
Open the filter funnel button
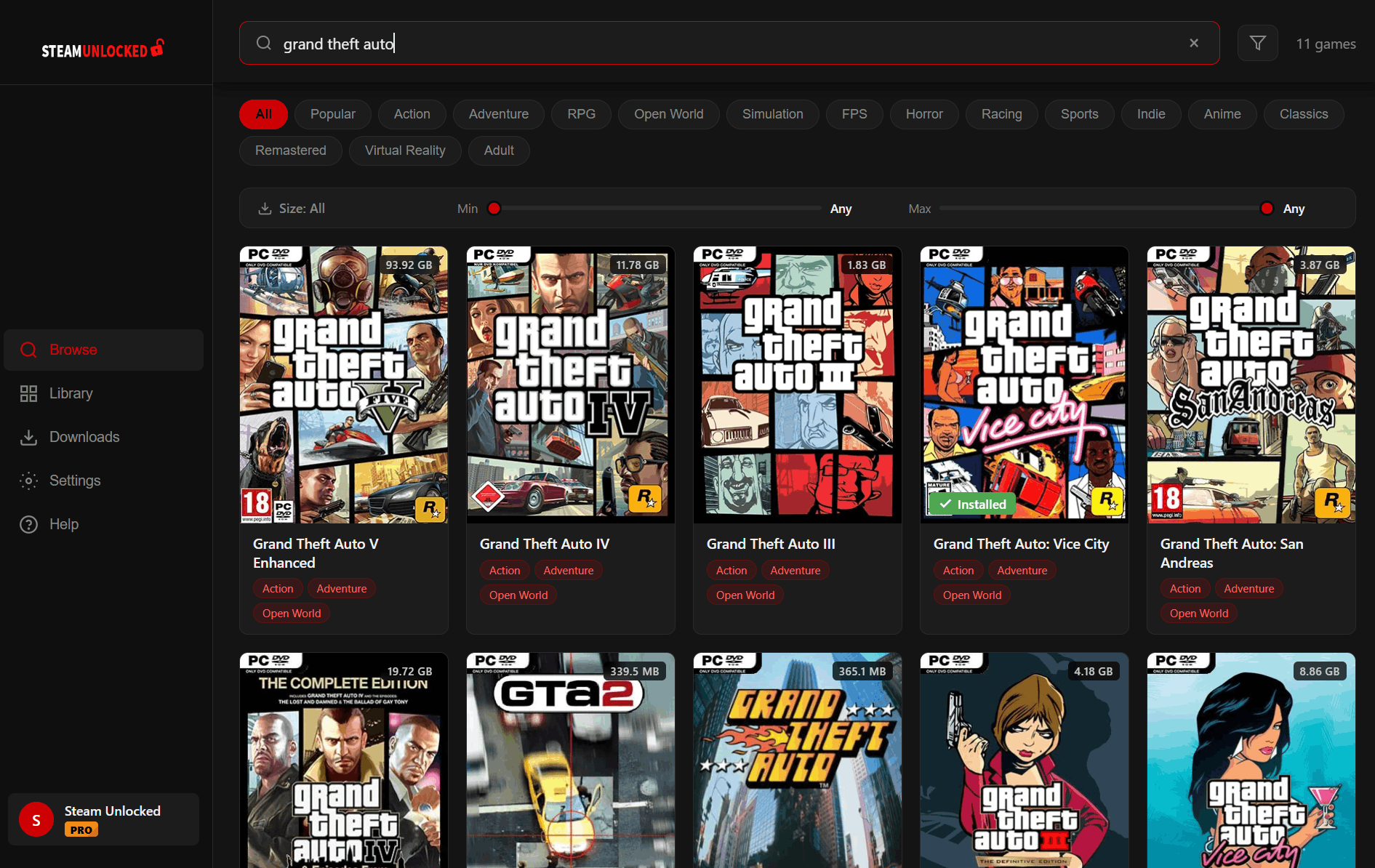(1258, 43)
